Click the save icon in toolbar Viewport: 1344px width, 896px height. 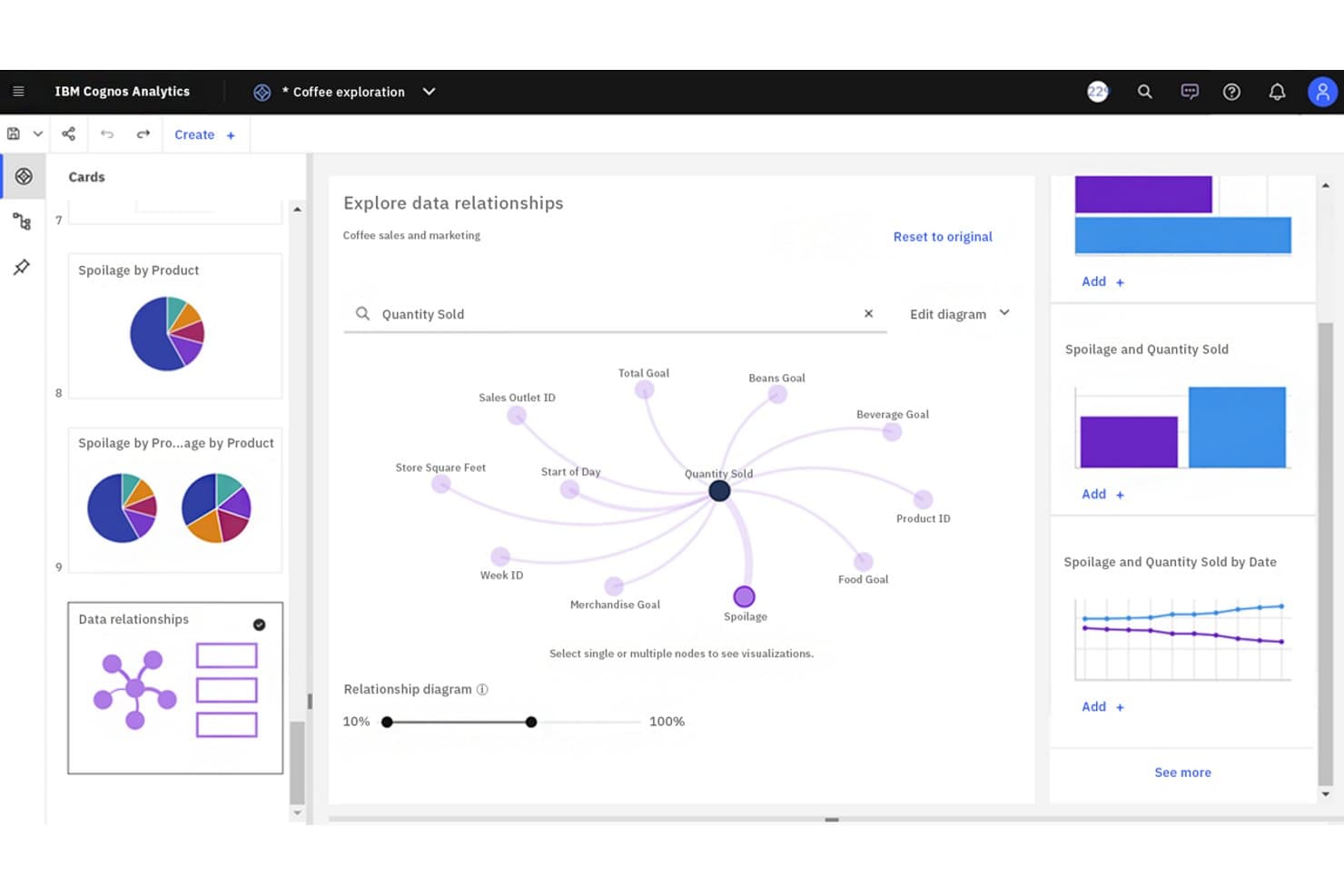14,134
